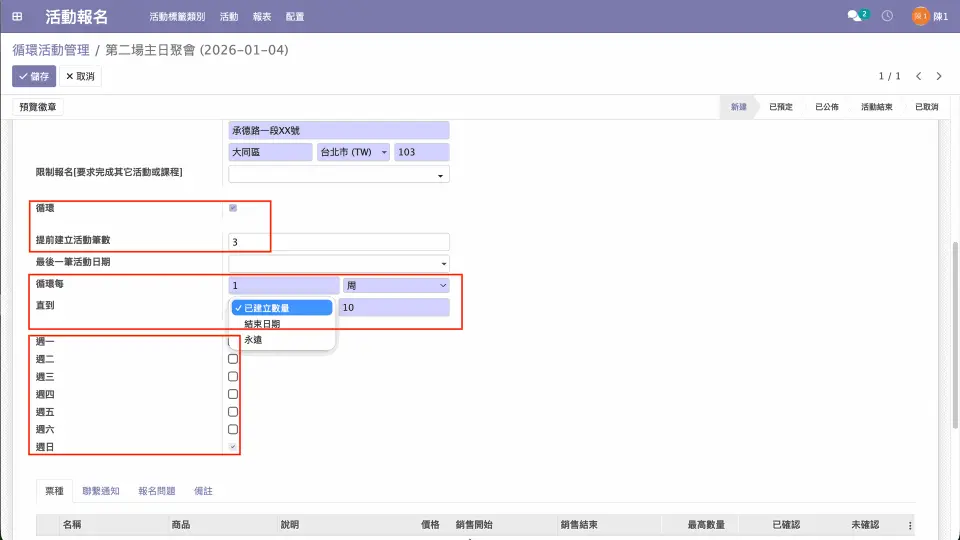
Task: Toggle the 循環 checkbox
Action: (x=233, y=208)
